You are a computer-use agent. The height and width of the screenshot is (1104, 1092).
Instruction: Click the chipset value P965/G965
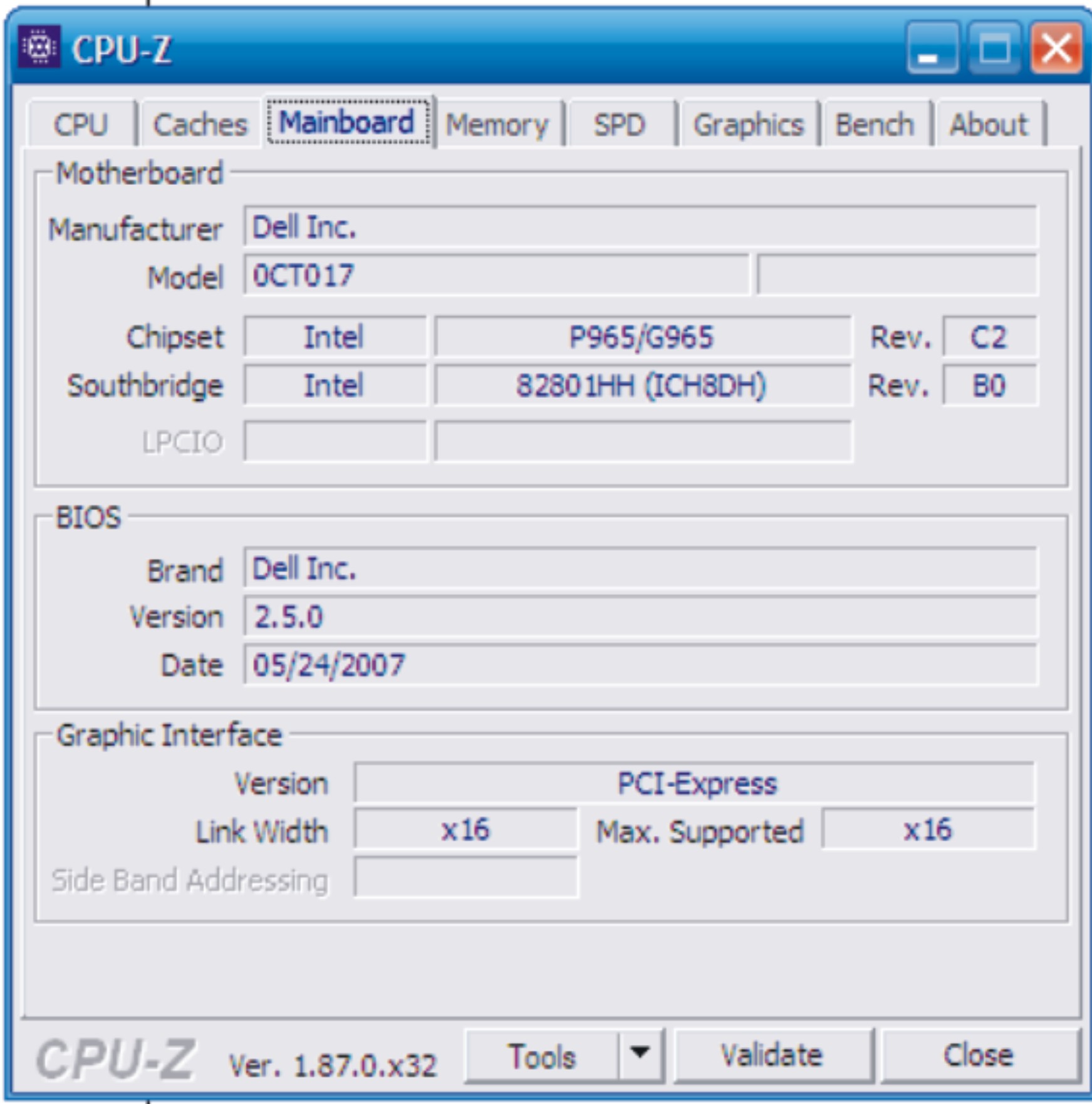643,337
